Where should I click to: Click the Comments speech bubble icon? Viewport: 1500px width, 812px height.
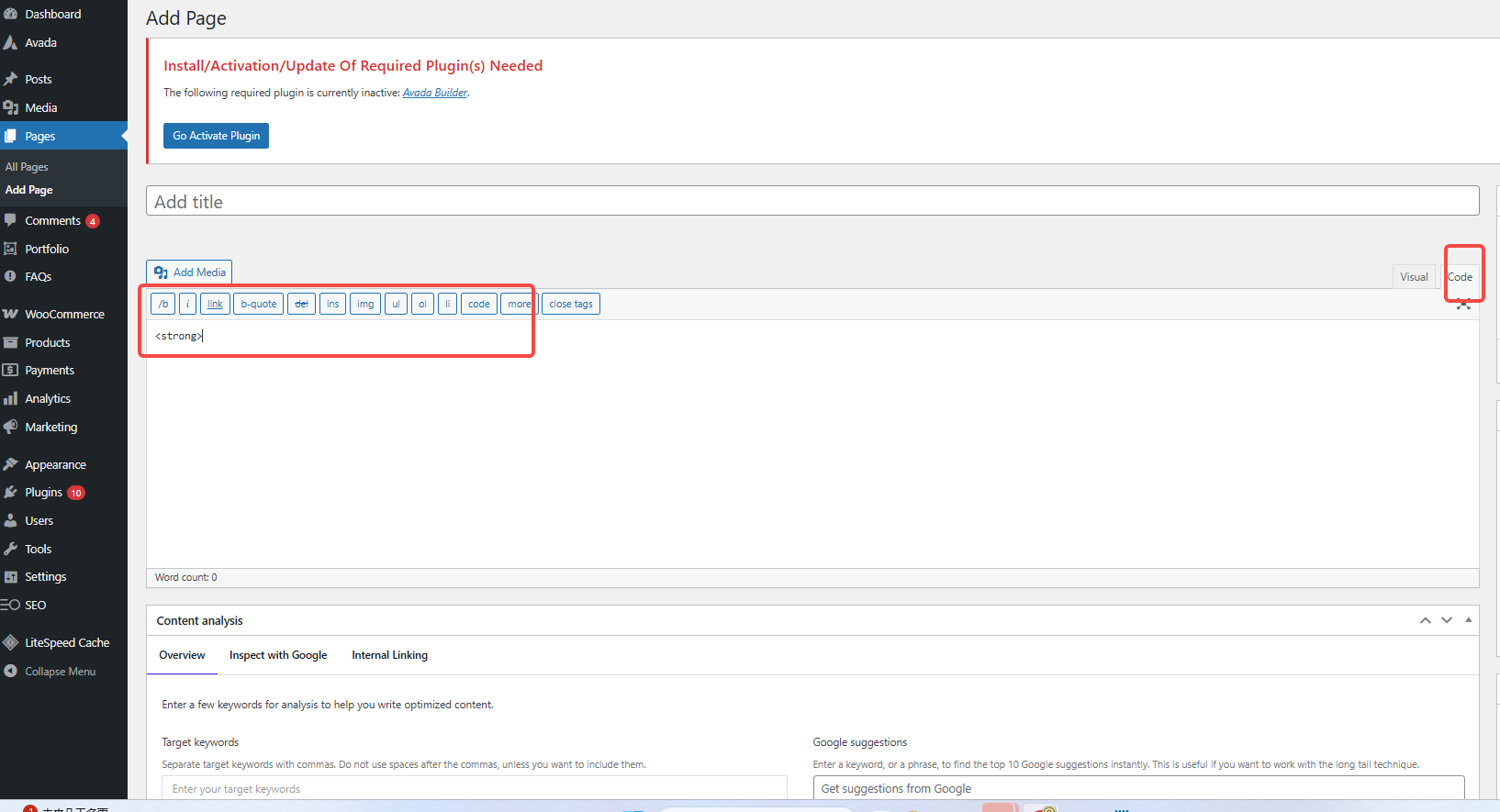[x=11, y=221]
